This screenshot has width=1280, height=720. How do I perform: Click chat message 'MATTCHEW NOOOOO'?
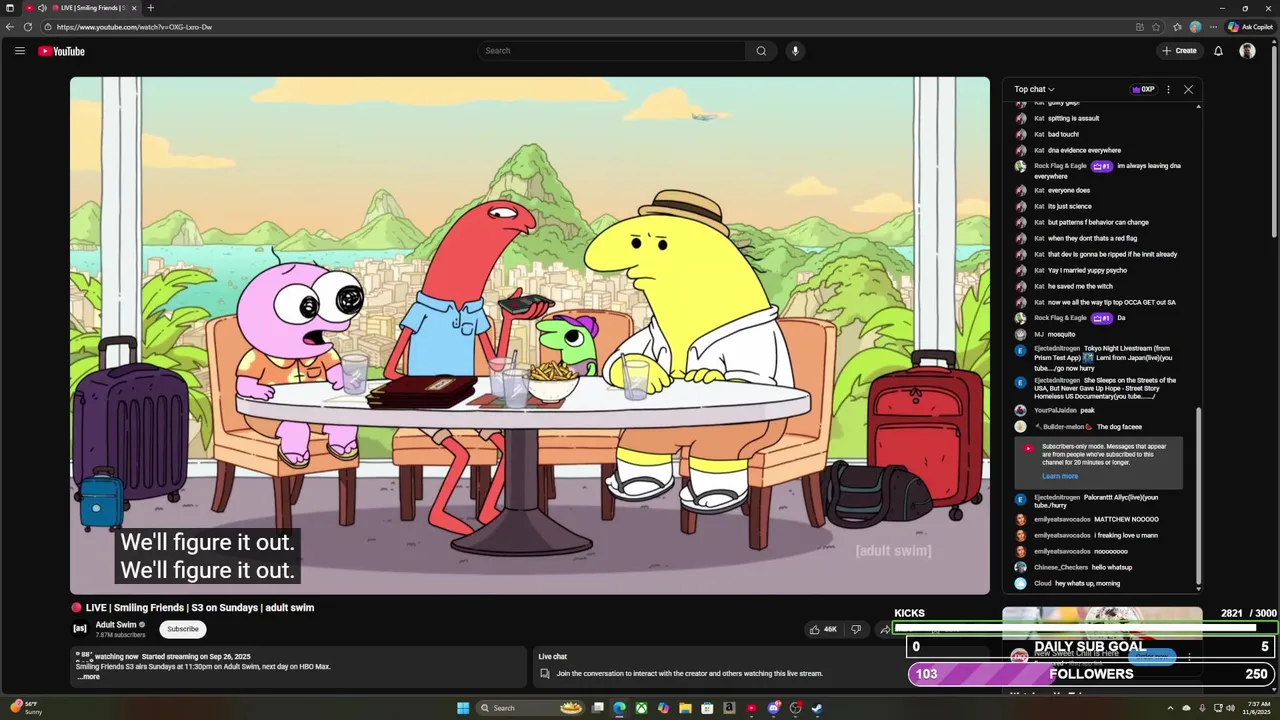tap(1127, 519)
